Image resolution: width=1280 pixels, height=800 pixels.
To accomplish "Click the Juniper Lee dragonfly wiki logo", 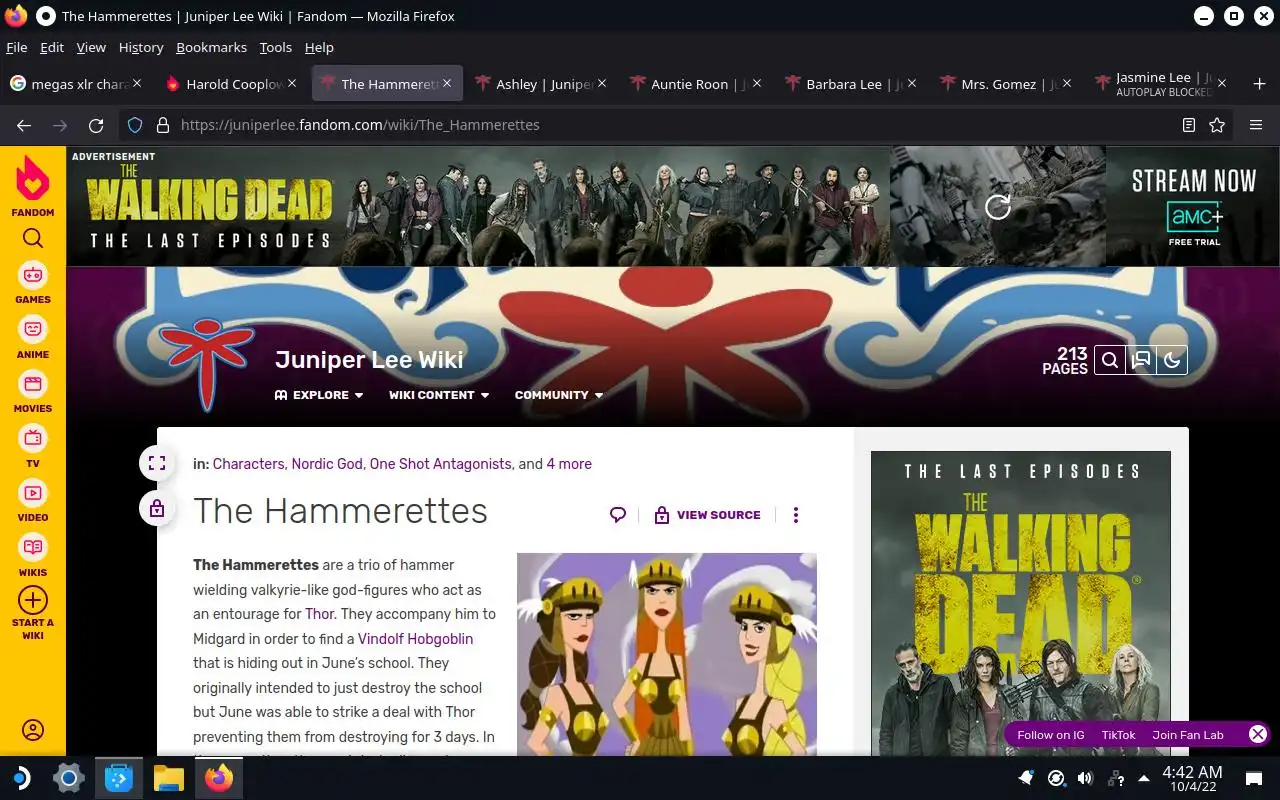I will coord(207,364).
